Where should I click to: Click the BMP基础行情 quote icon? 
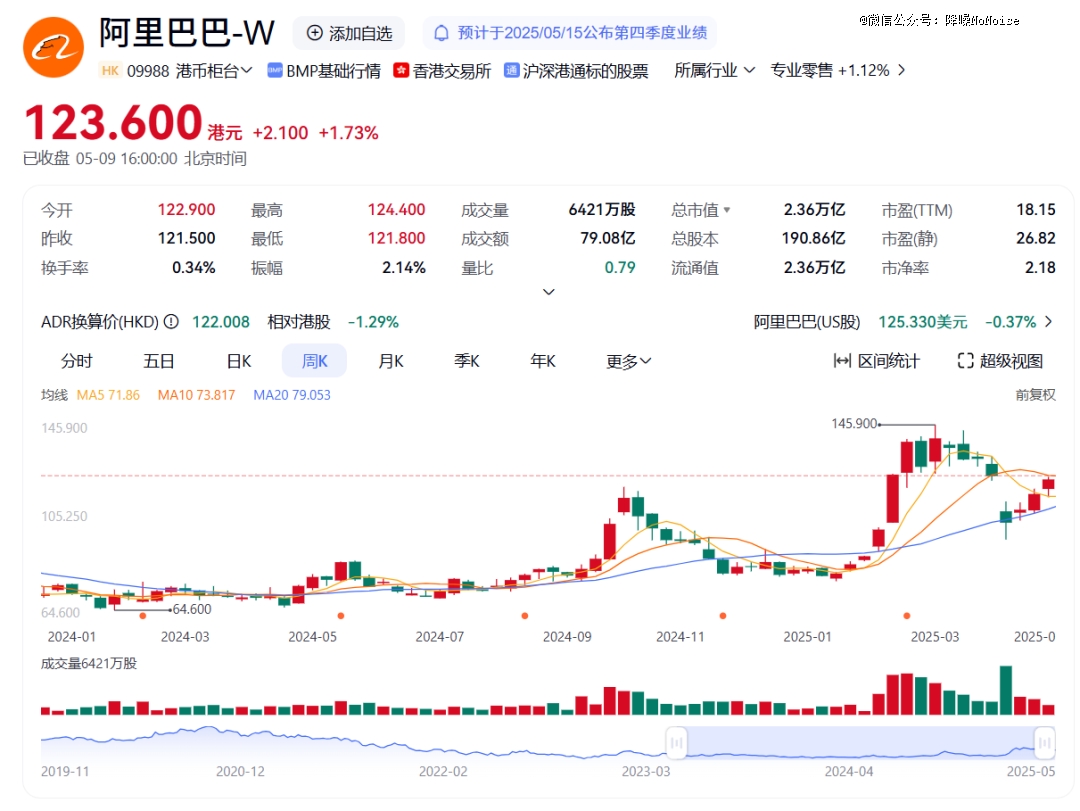pyautogui.click(x=275, y=71)
